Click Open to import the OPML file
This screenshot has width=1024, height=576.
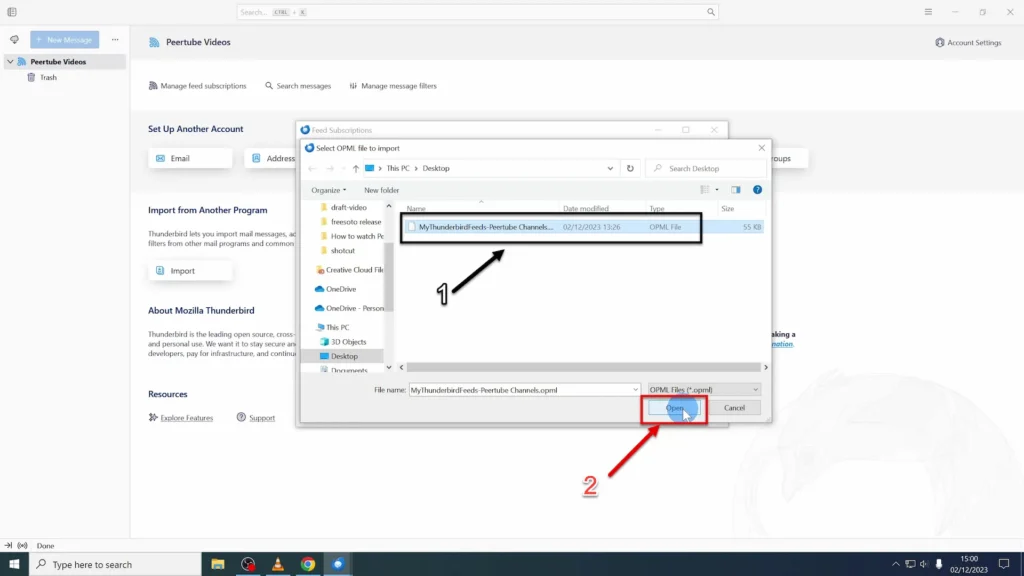pos(674,408)
